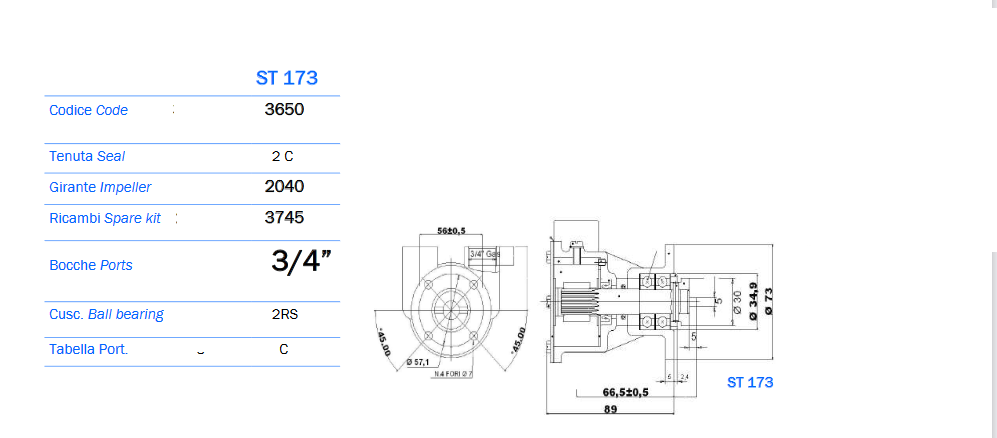Select the Bocche Ports label
997x438 pixels.
pos(91,265)
